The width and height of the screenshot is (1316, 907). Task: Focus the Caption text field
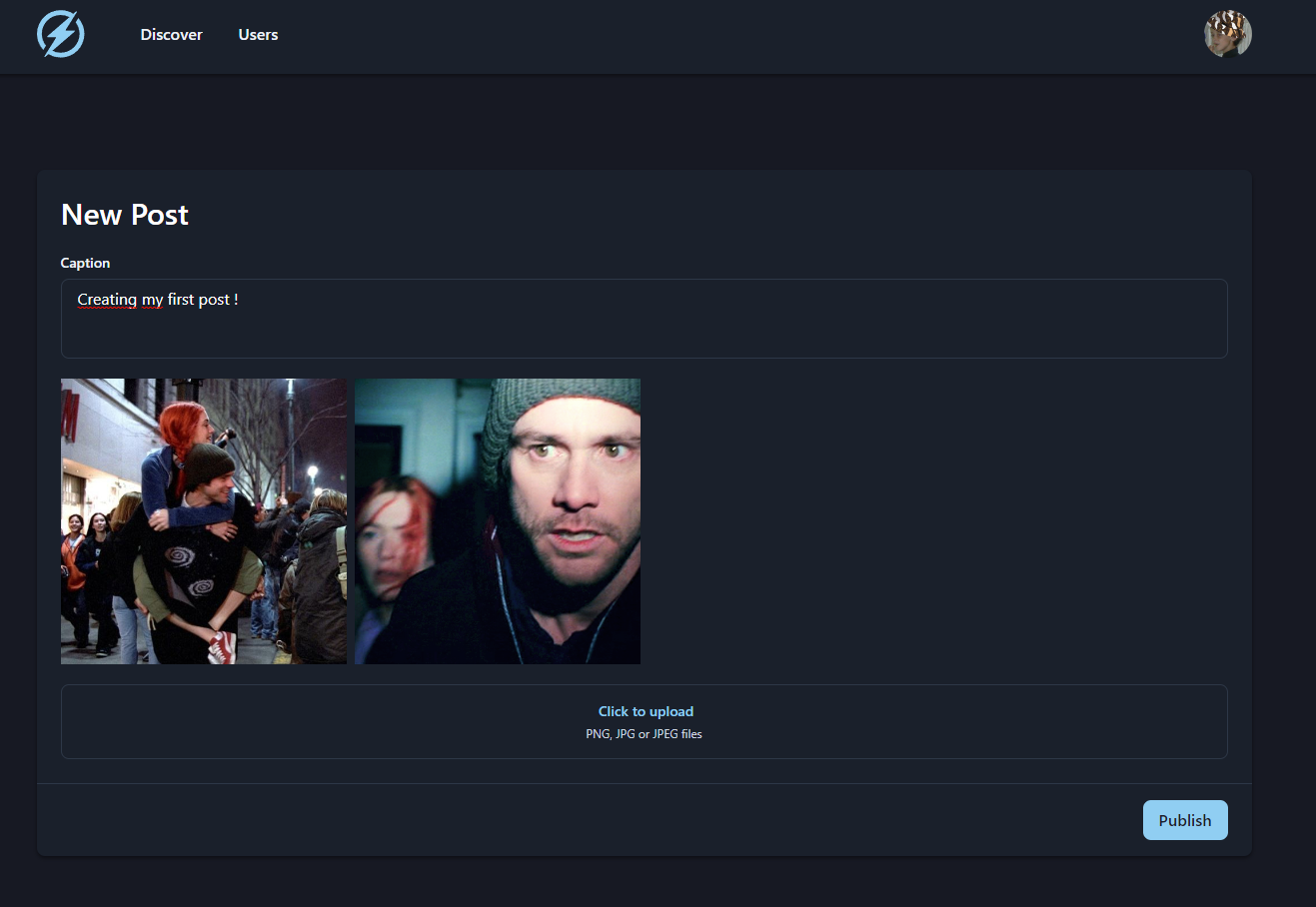(x=644, y=319)
